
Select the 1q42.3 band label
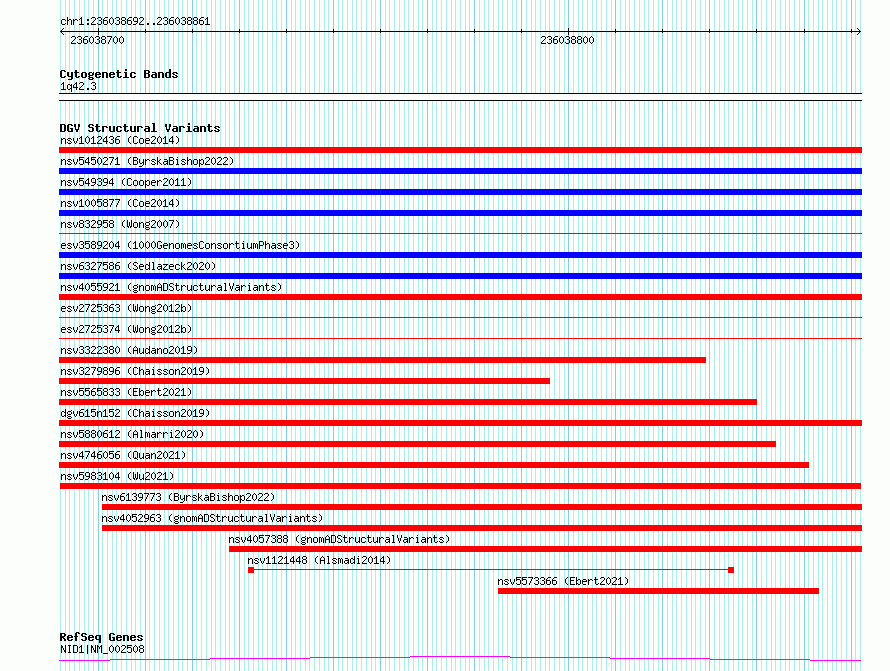pos(78,86)
